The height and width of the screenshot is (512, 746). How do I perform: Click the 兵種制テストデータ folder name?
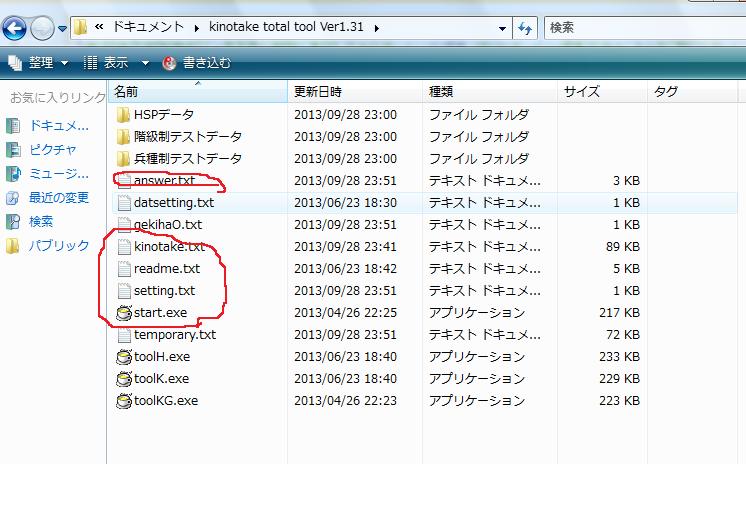click(x=187, y=158)
